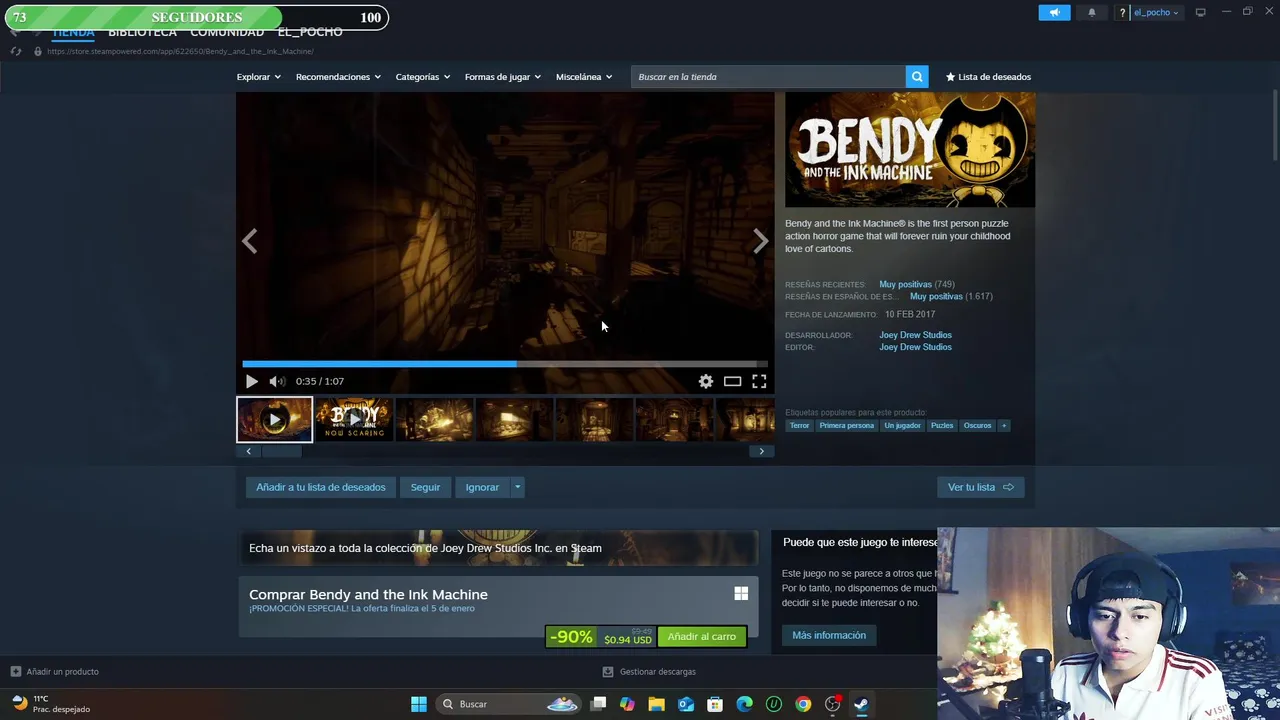Seek on the video progress bar
Viewport: 1280px width, 720px height.
pyautogui.click(x=505, y=364)
